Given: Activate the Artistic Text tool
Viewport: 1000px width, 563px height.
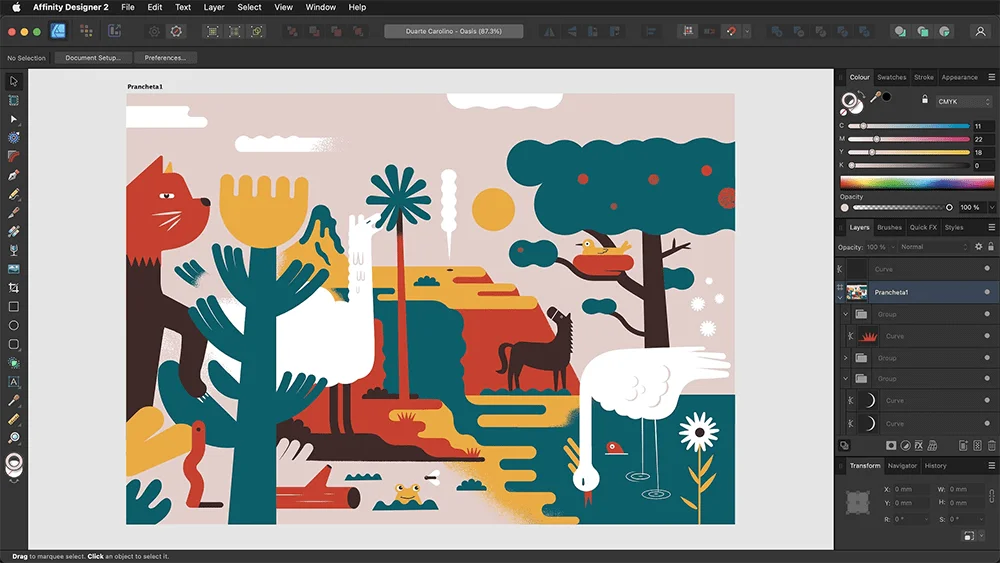Looking at the screenshot, I should pos(14,381).
